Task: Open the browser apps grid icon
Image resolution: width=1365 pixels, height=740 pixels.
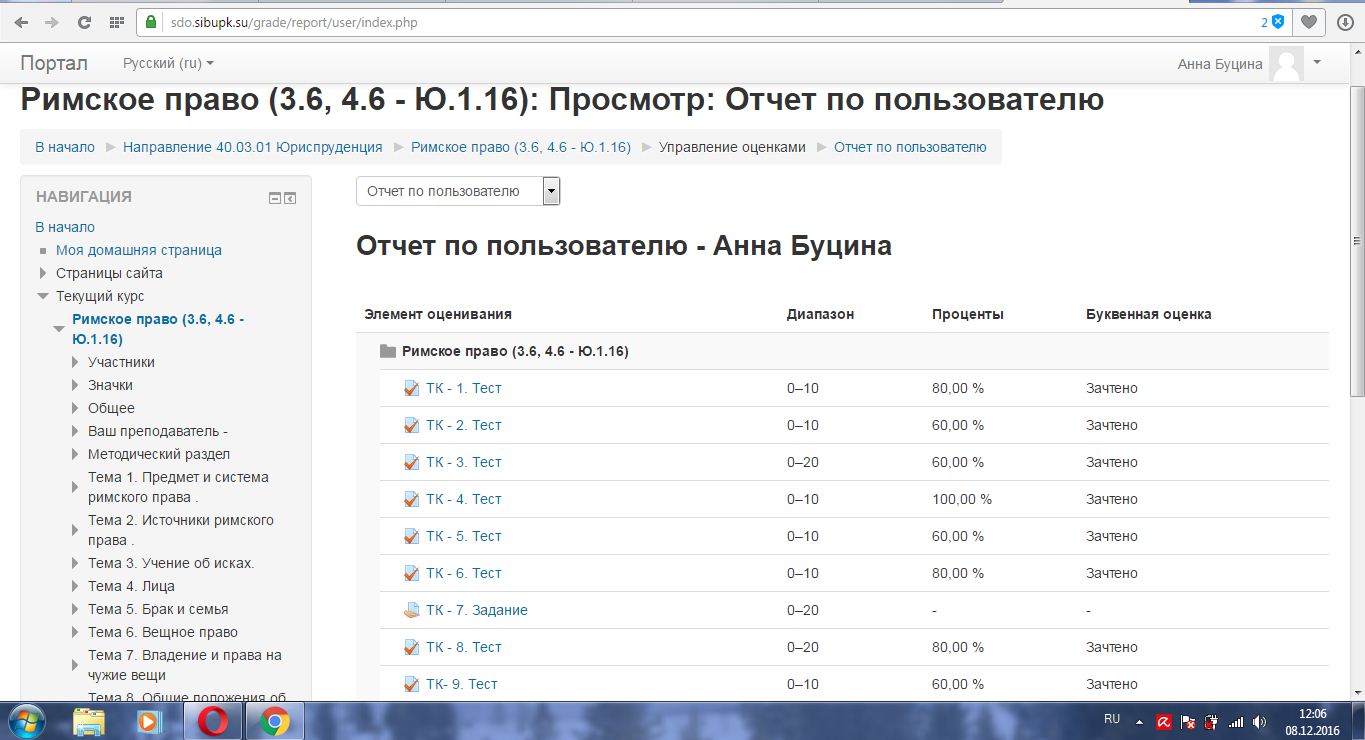Action: point(116,22)
